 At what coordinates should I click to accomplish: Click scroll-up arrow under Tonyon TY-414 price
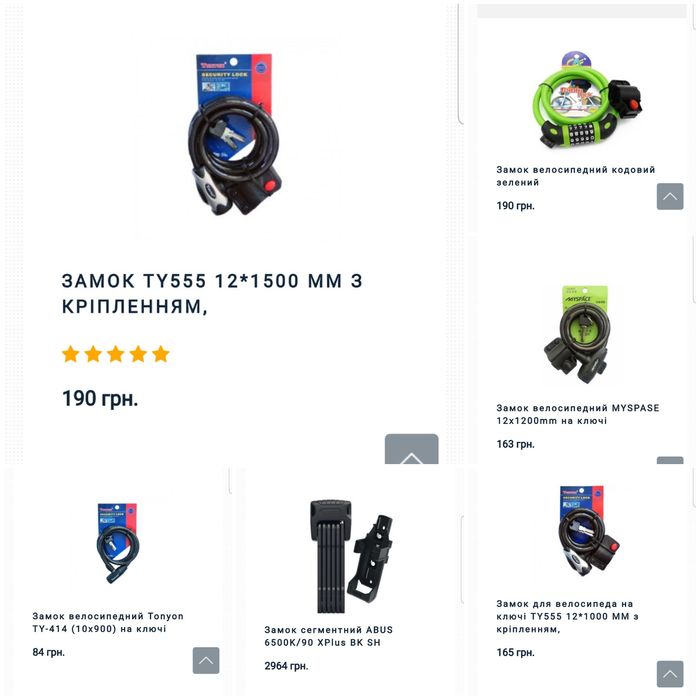206,660
